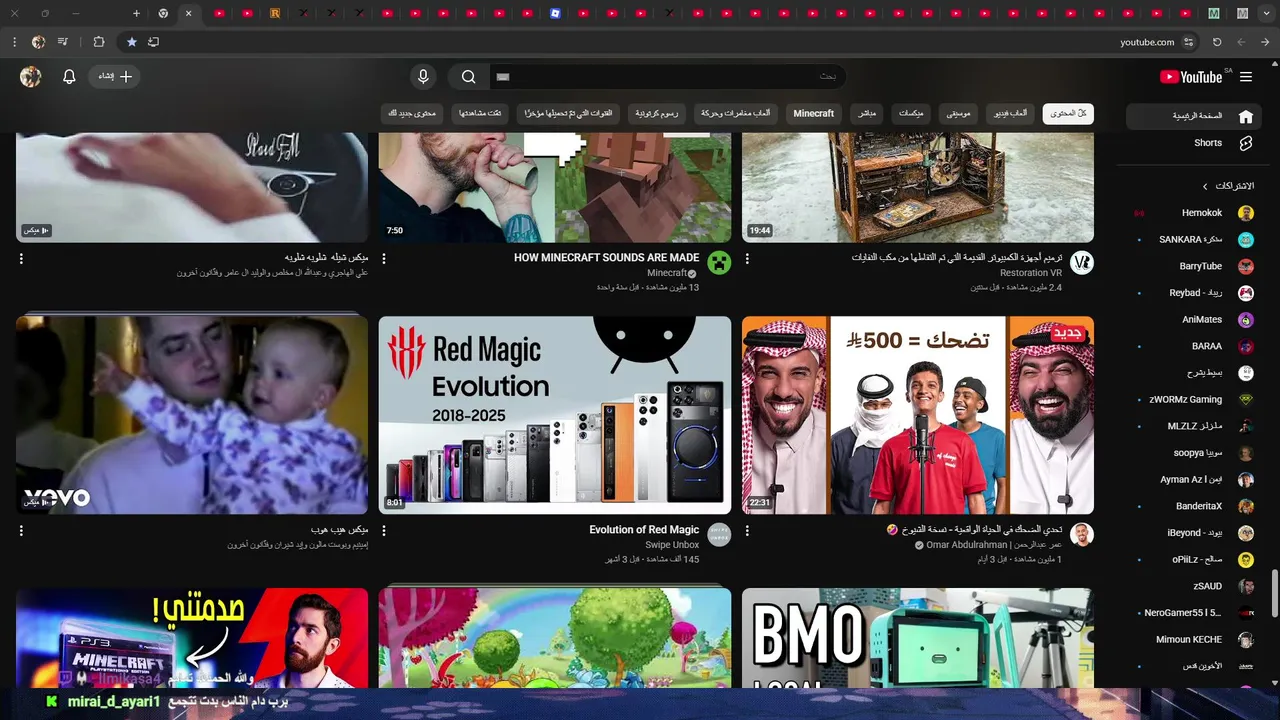Bookmark this page with the star icon
This screenshot has width=1280, height=720.
click(131, 42)
